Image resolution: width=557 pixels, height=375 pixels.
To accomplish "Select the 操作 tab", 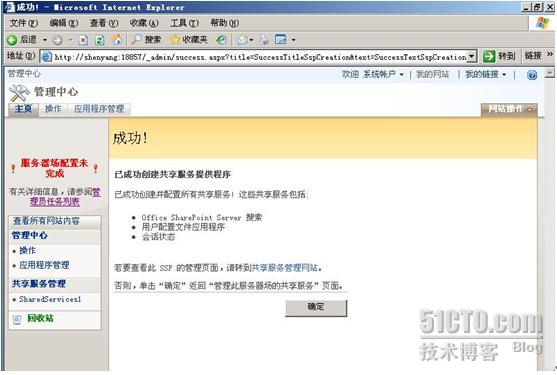I will [53, 109].
